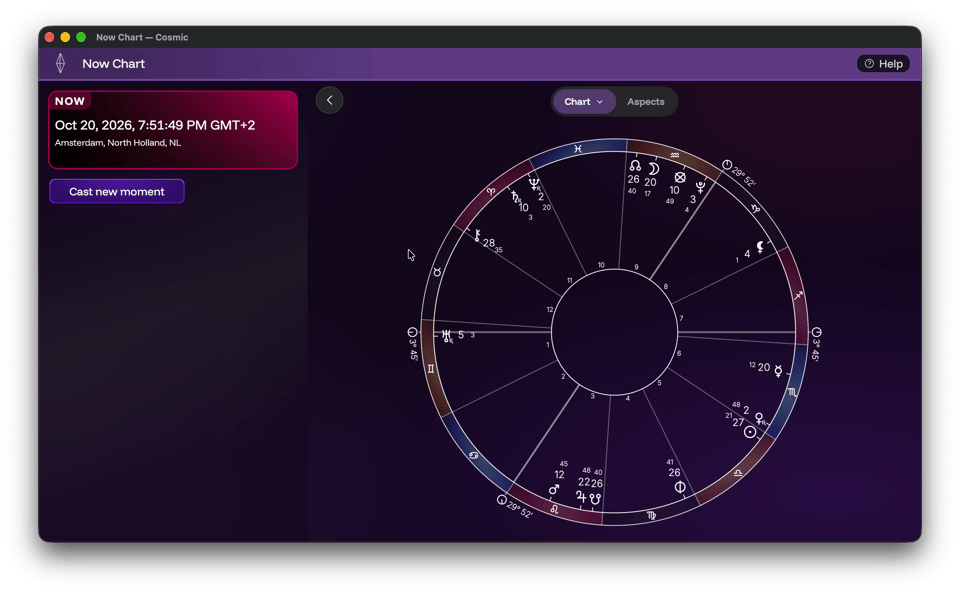Select the Jupiter glyph in Leo
This screenshot has height=593, width=960.
581,497
